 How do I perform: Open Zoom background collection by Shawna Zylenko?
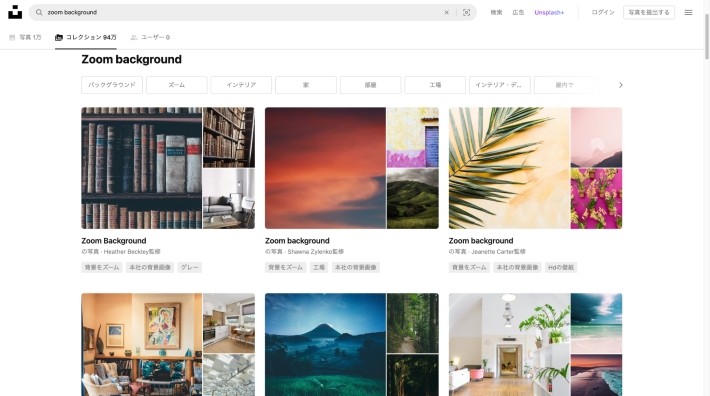point(297,241)
